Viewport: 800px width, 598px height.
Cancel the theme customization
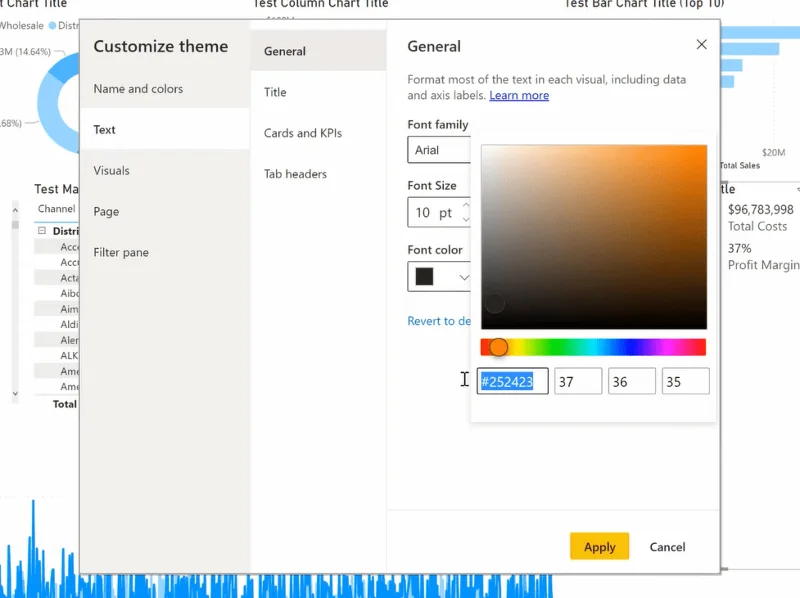pos(667,547)
